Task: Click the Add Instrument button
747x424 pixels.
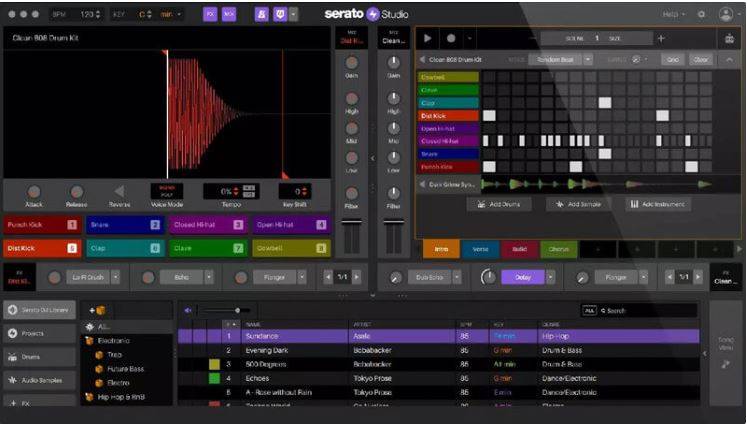Action: (x=659, y=204)
